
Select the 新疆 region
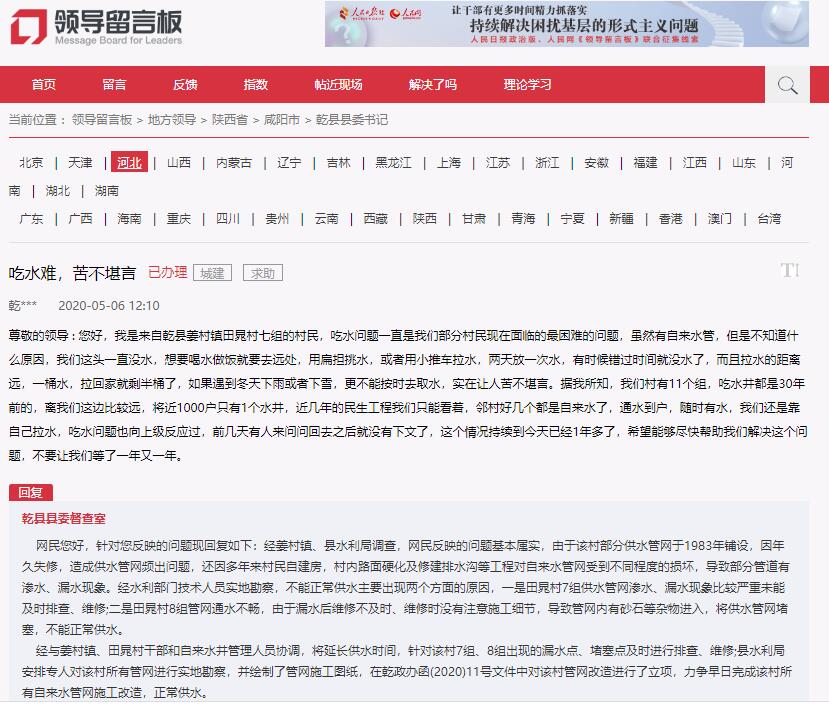point(621,218)
